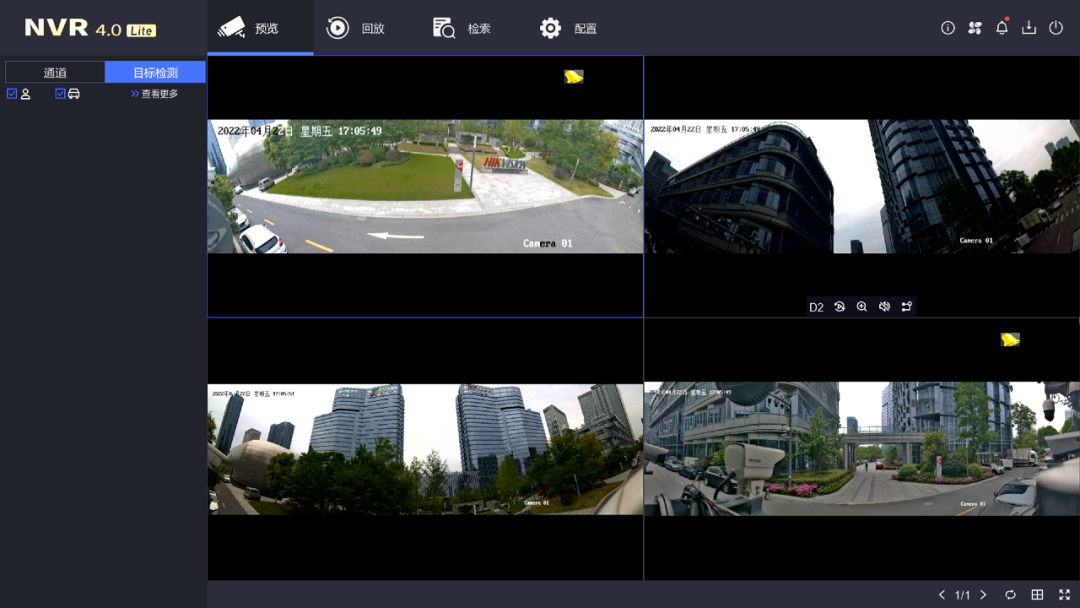This screenshot has height=608, width=1080.
Task: Start instant playback on the D2 toolbar
Action: pyautogui.click(x=840, y=307)
